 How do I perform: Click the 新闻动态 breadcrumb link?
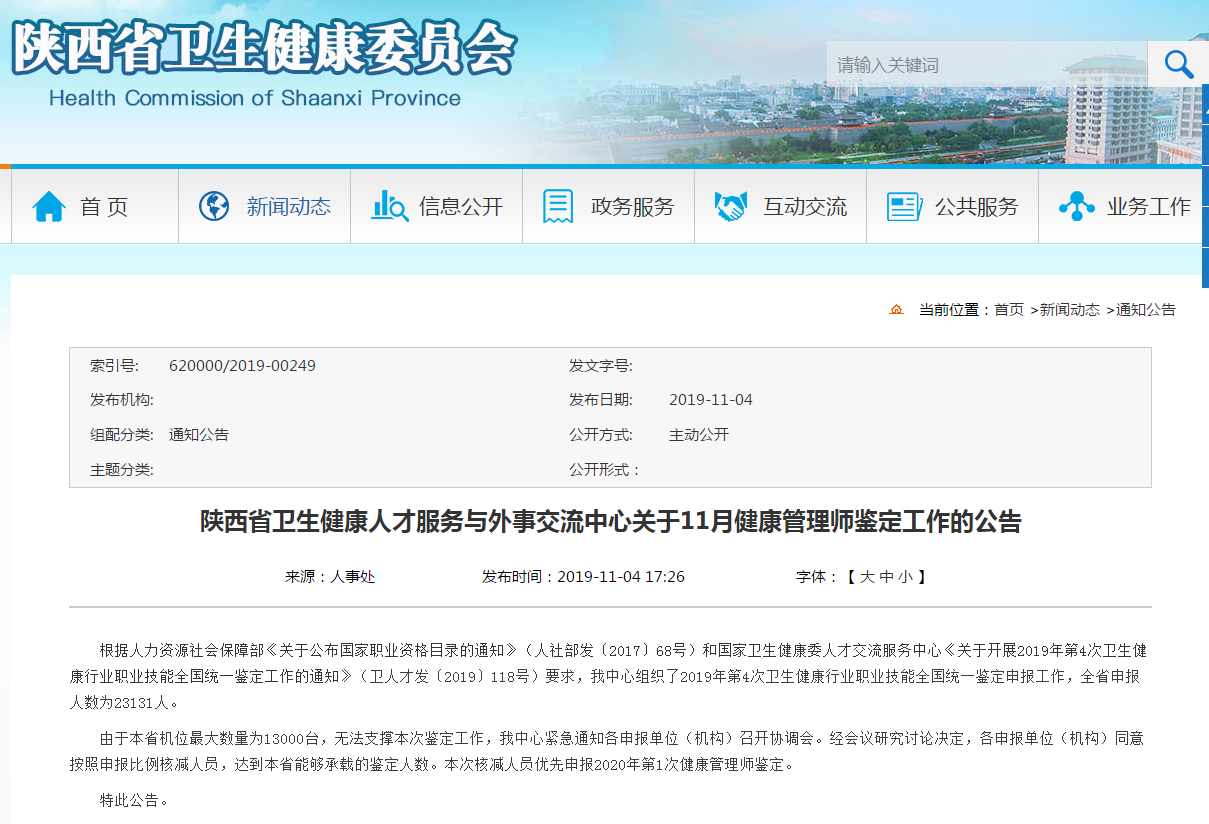(x=1069, y=310)
